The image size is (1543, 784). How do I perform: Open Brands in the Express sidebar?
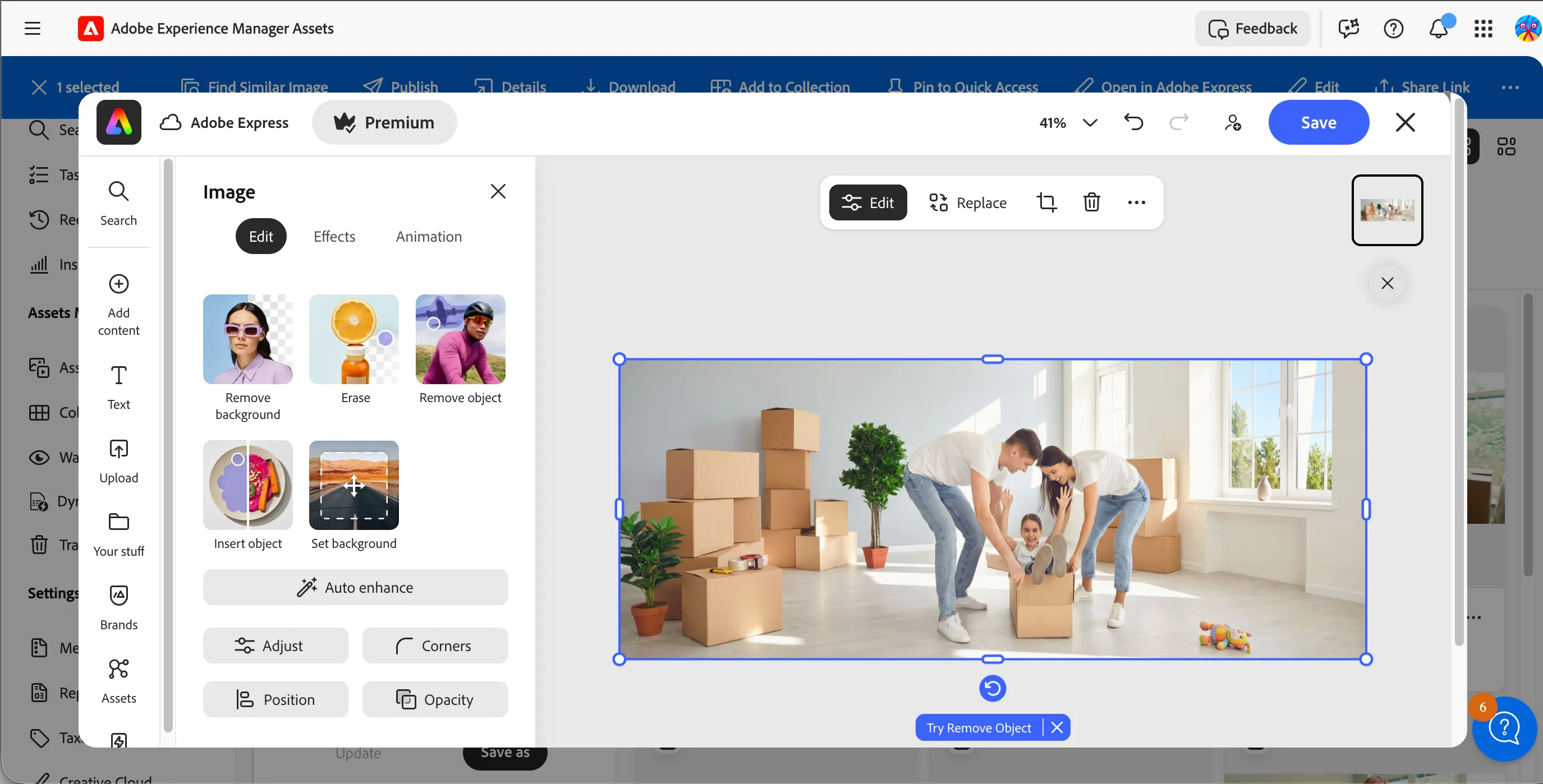(118, 608)
